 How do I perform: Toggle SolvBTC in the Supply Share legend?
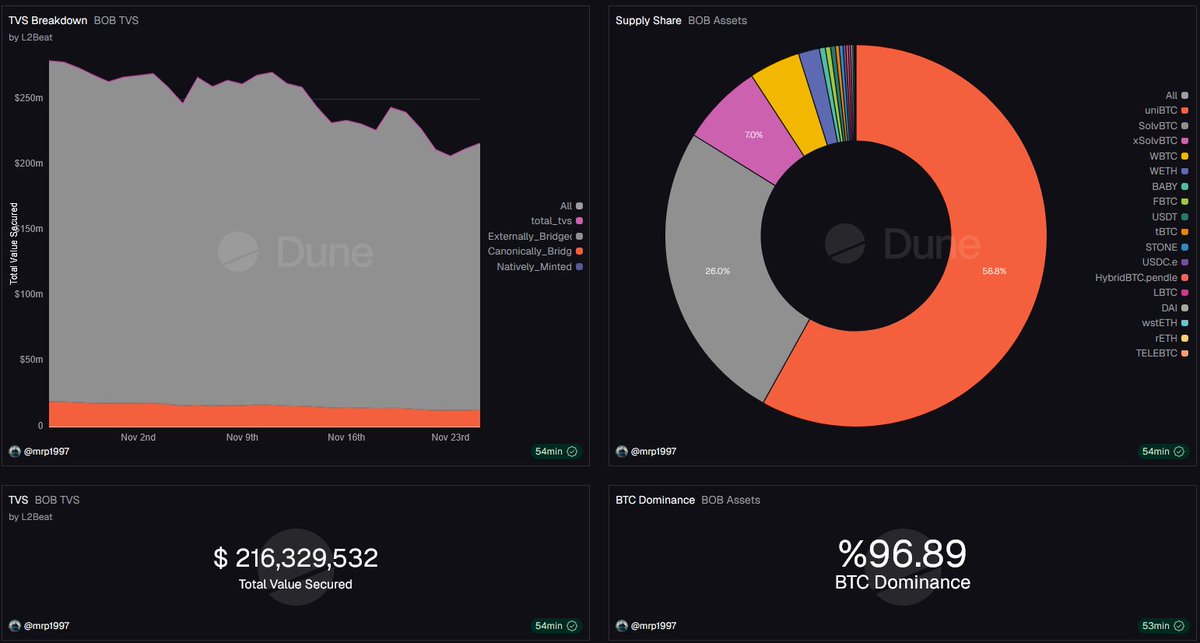1165,126
